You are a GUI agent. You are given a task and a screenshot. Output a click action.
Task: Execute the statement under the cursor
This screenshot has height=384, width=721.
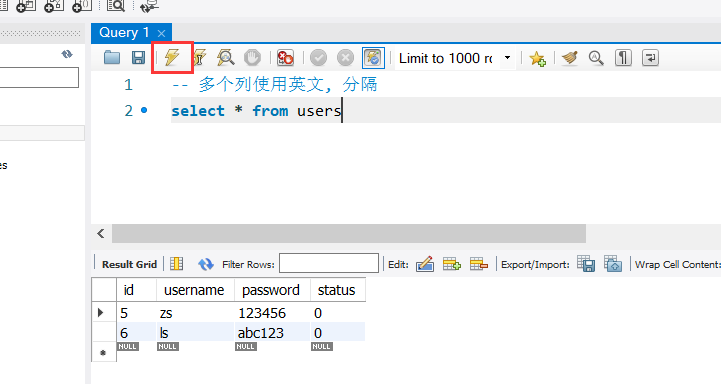click(199, 58)
